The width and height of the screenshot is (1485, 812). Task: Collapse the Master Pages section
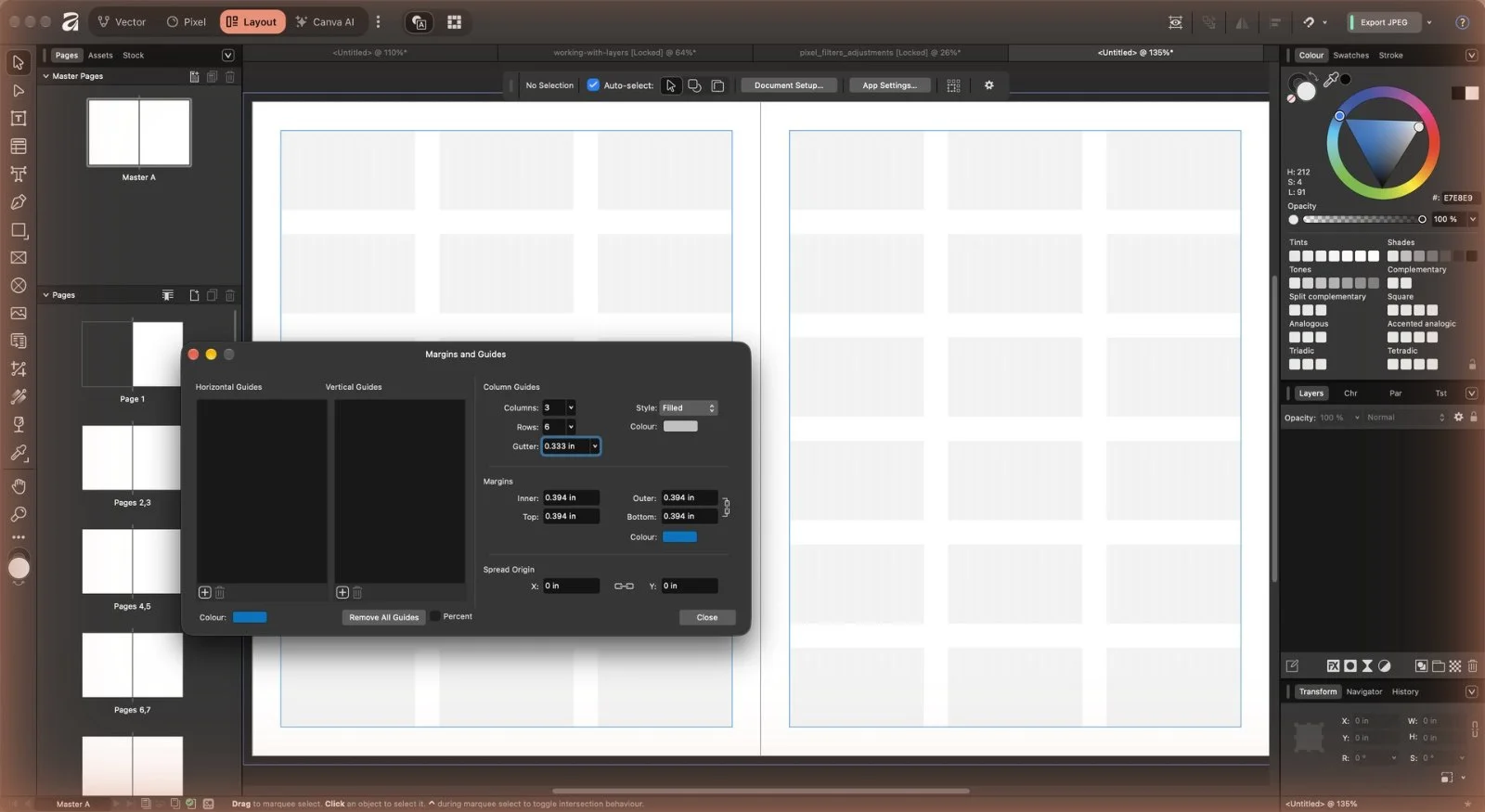[x=46, y=76]
